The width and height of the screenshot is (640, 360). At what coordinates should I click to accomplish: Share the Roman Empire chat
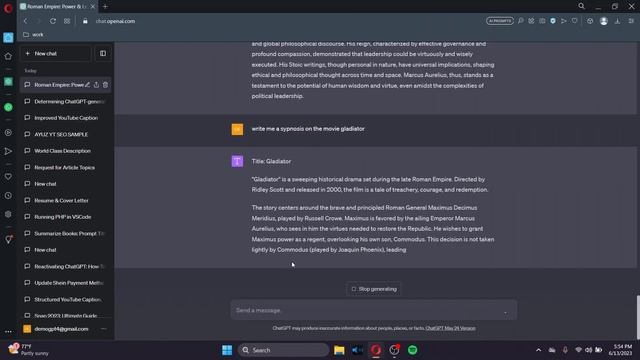pos(96,85)
